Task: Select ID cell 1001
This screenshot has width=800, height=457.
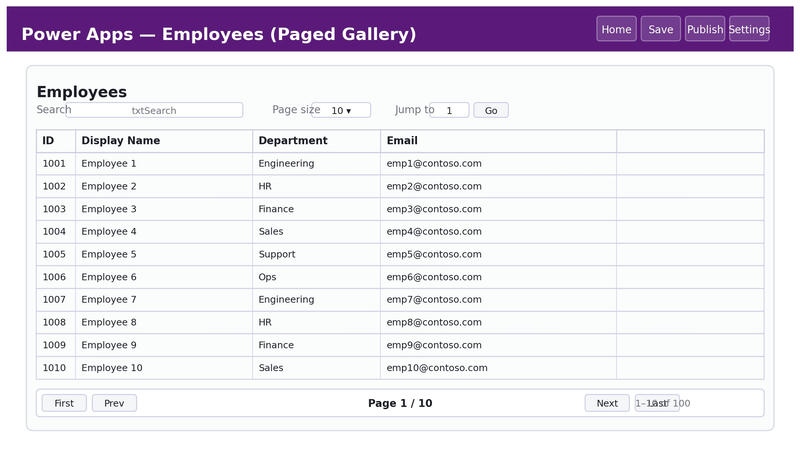Action: click(56, 164)
